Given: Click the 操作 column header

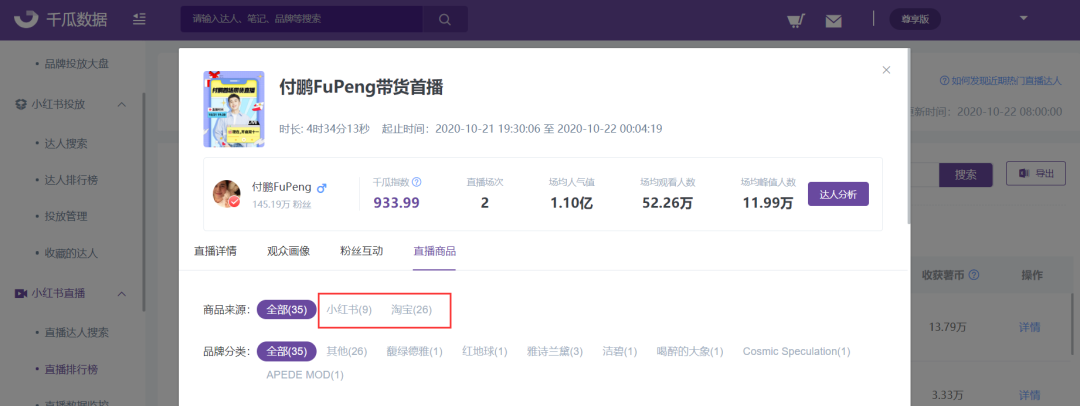Looking at the screenshot, I should click(1032, 275).
